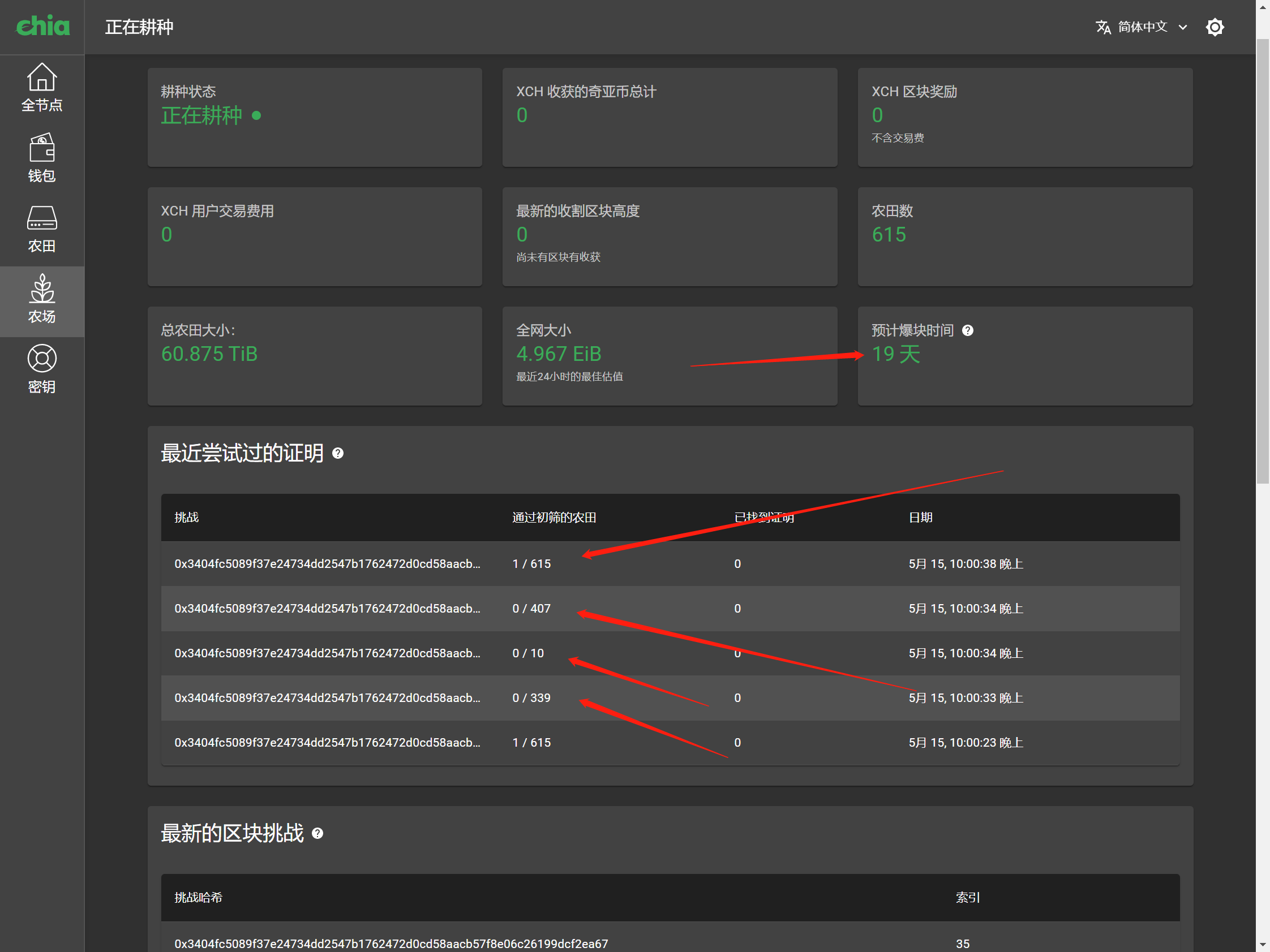The image size is (1270, 952).
Task: Click the 不含交易费 note
Action: click(898, 137)
